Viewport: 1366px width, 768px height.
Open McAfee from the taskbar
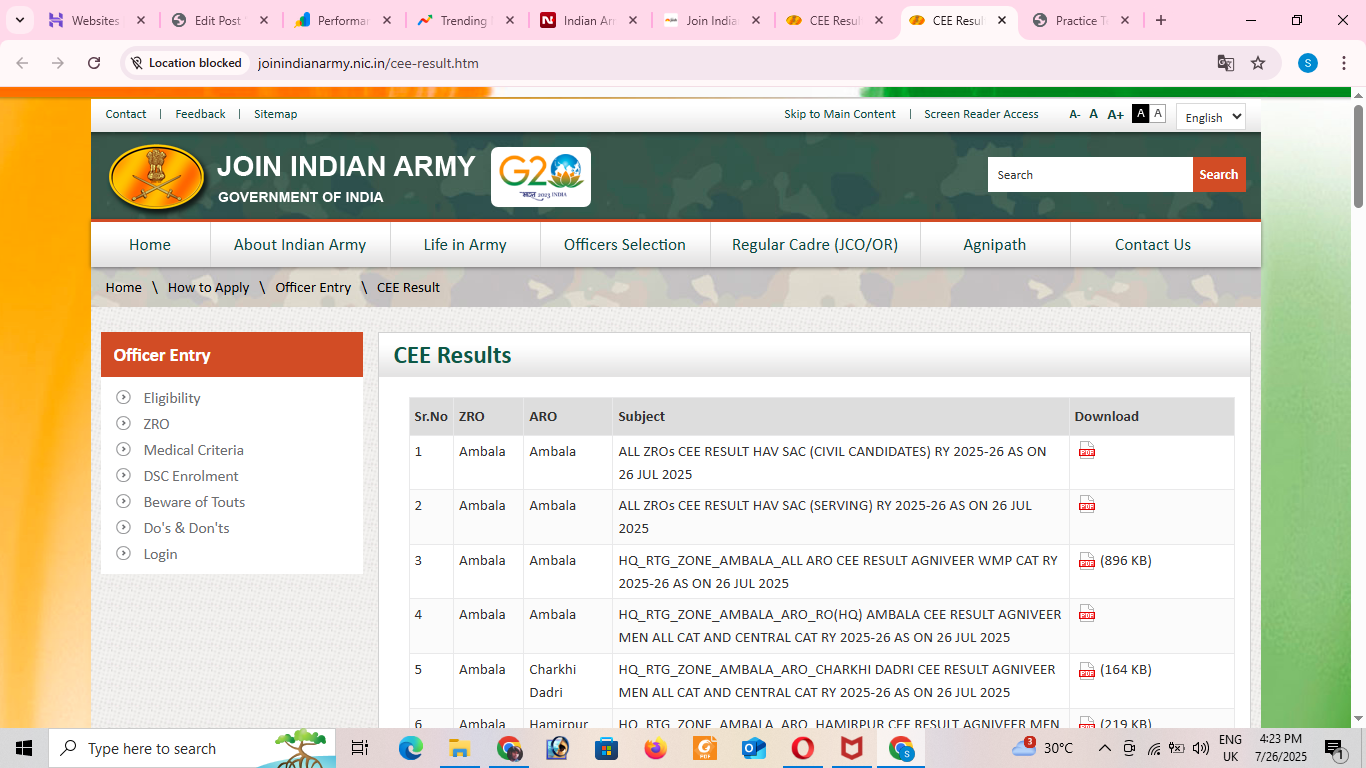click(x=852, y=748)
